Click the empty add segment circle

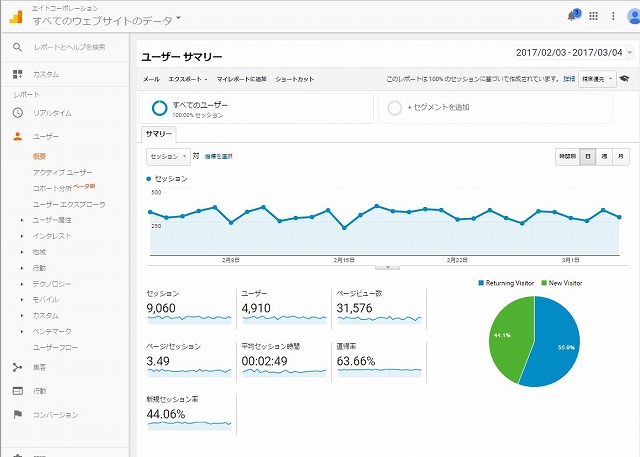[x=395, y=108]
